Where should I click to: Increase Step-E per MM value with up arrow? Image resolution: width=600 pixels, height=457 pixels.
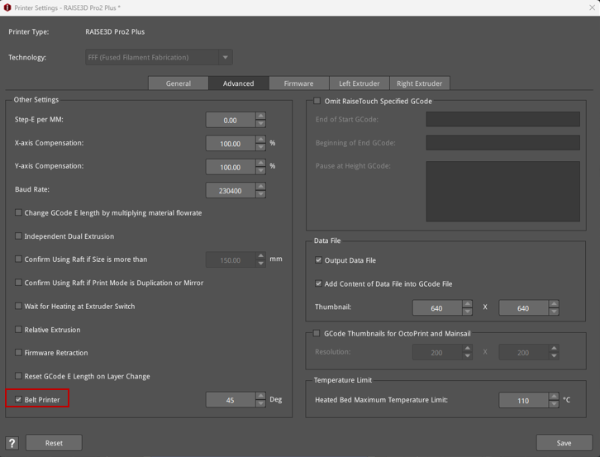point(261,115)
